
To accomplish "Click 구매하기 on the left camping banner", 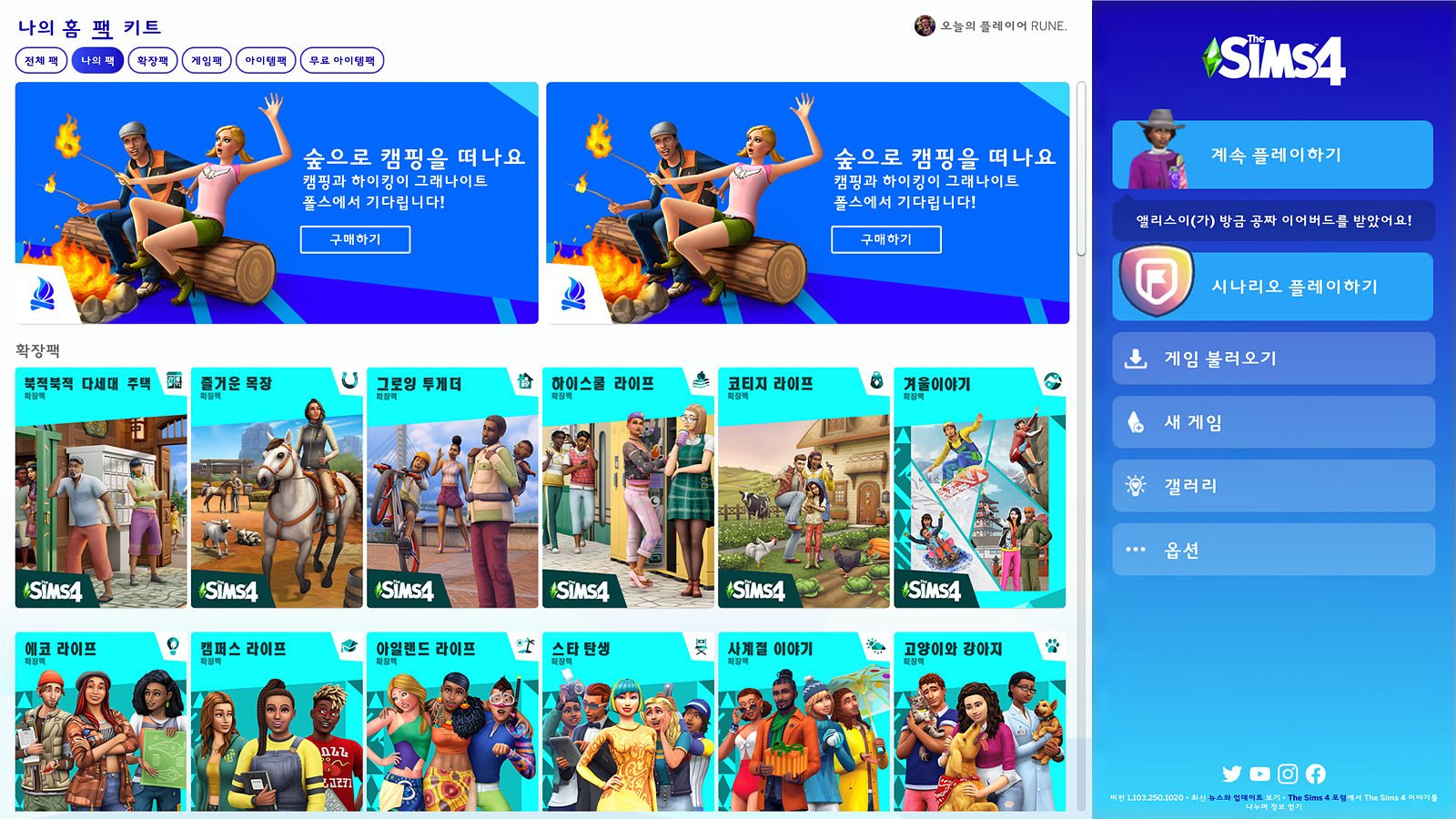I will 355,239.
